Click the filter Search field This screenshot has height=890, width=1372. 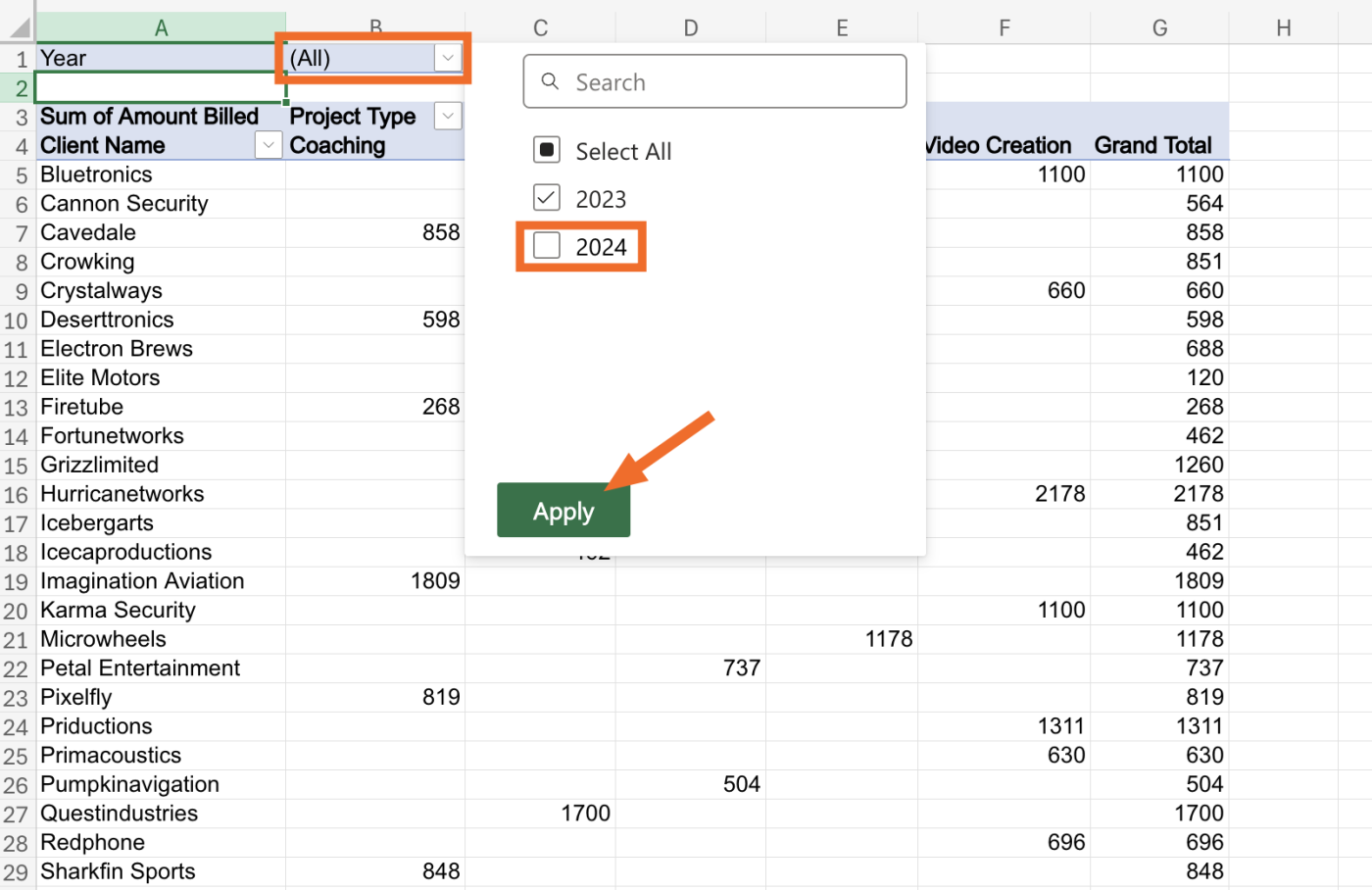tap(714, 81)
